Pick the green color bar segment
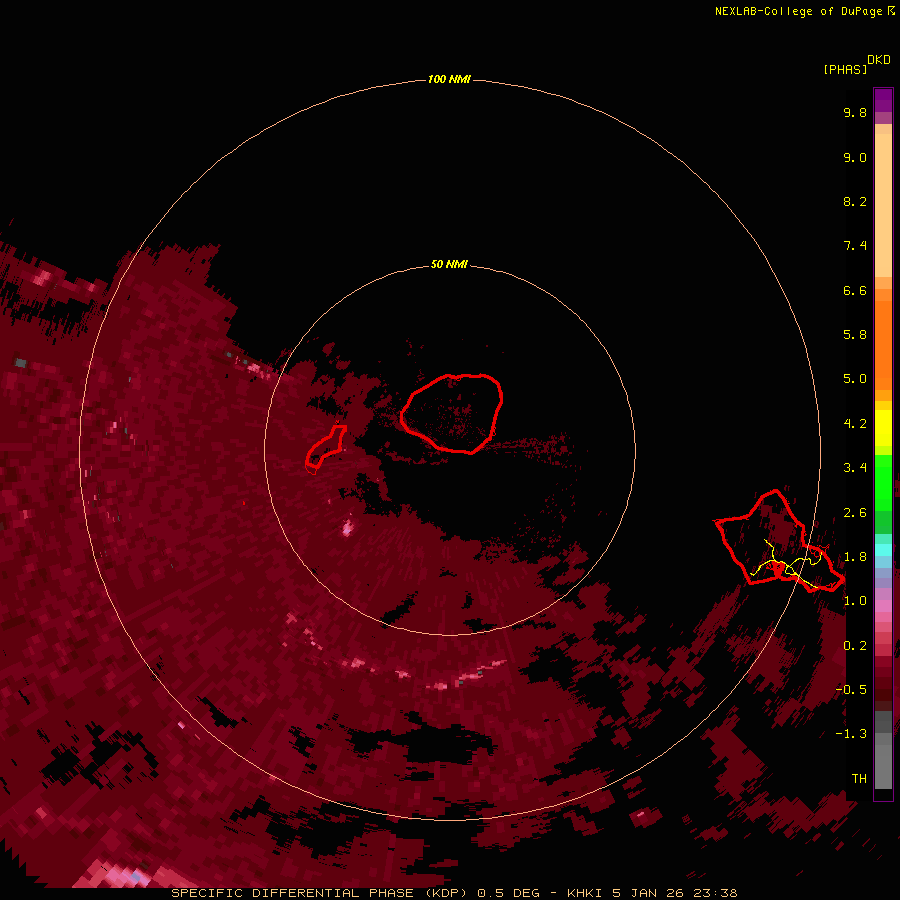This screenshot has height=900, width=900. (883, 482)
